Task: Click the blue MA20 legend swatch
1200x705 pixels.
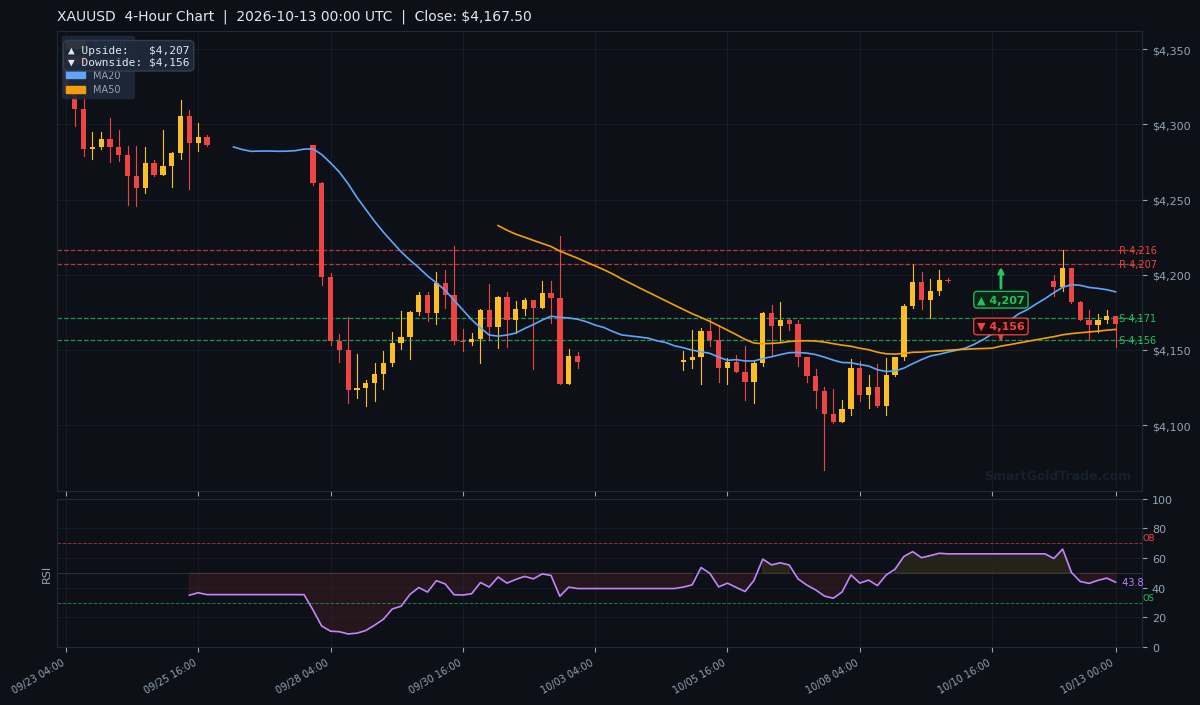Action: [76, 75]
